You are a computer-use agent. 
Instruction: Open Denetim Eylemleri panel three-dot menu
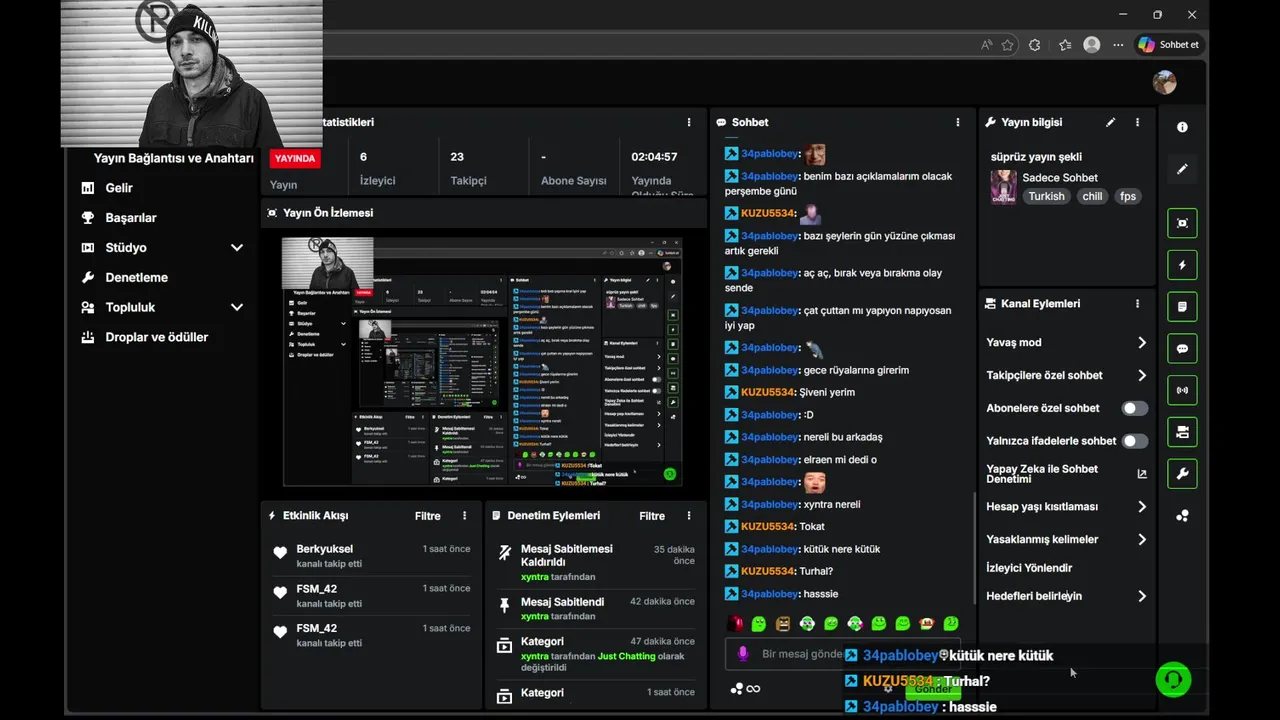688,516
